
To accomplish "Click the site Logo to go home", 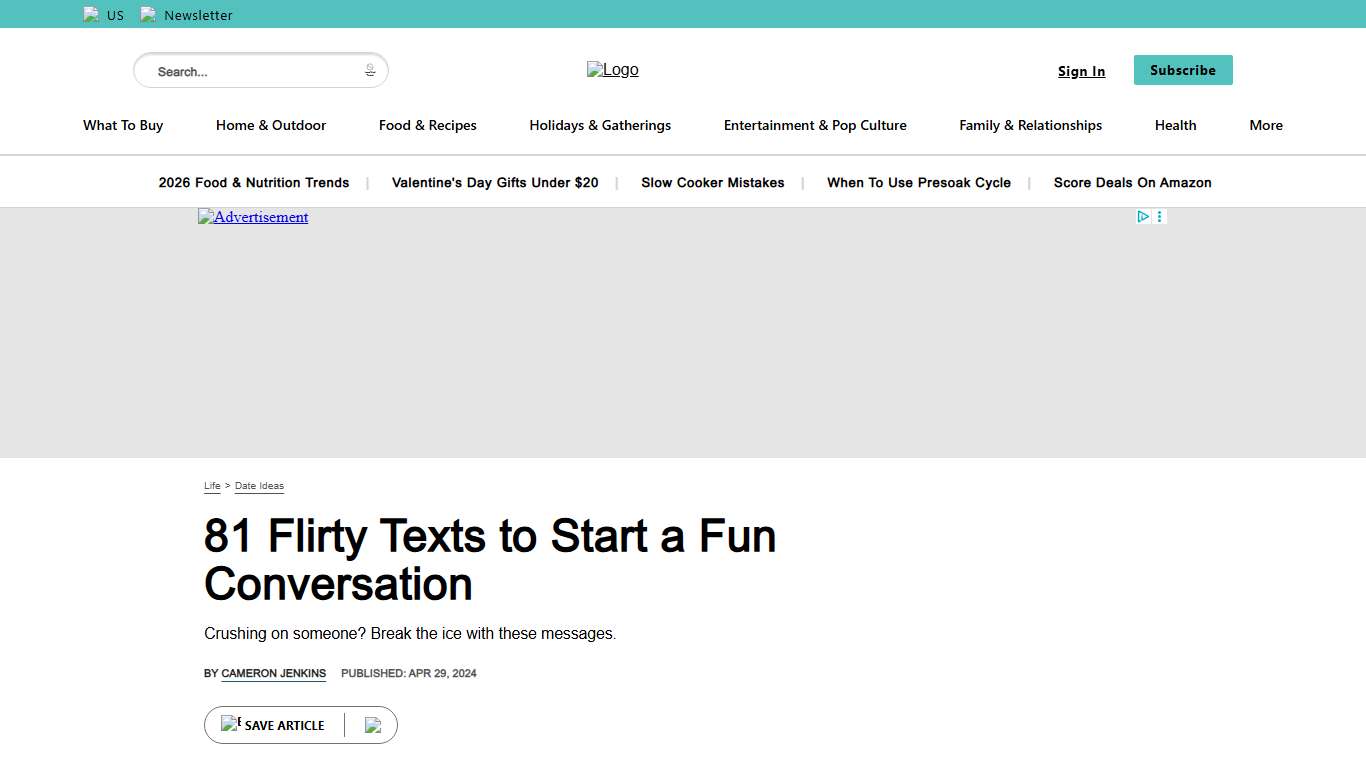I will (612, 69).
